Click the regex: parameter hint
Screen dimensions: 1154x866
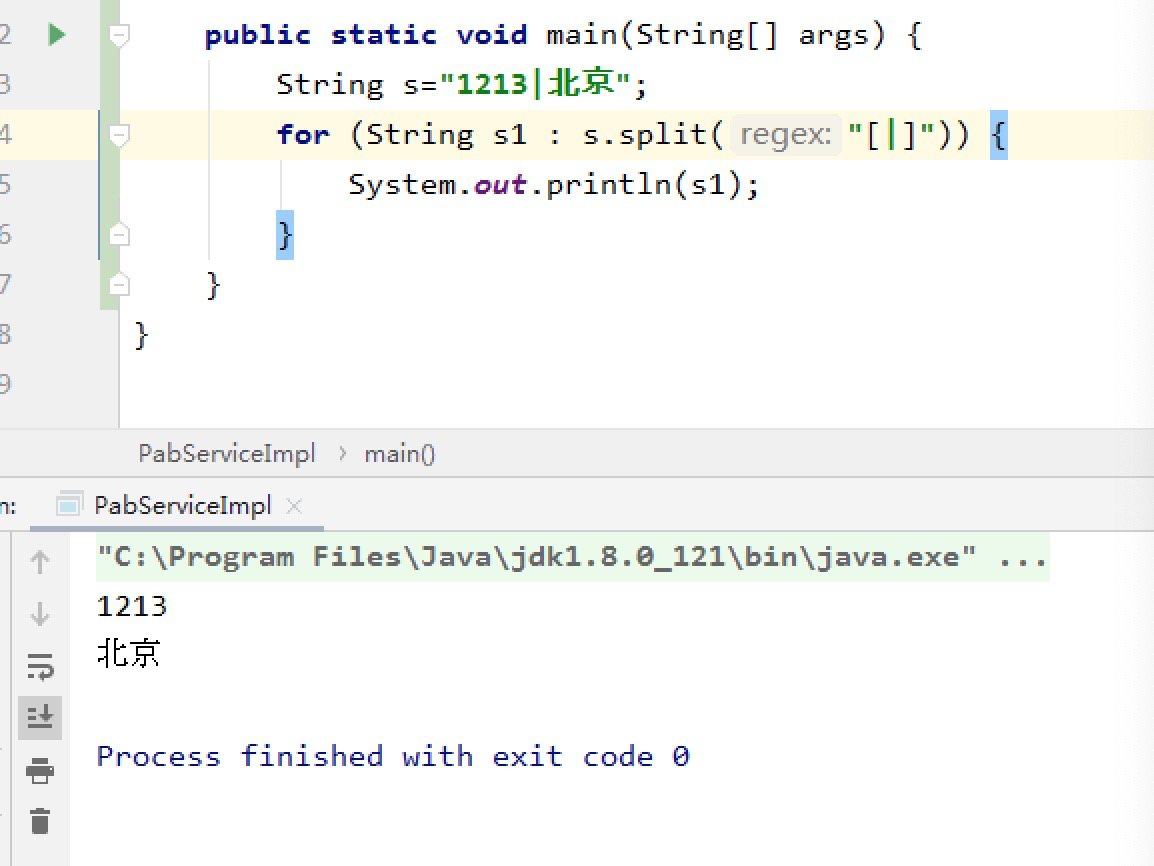point(785,135)
